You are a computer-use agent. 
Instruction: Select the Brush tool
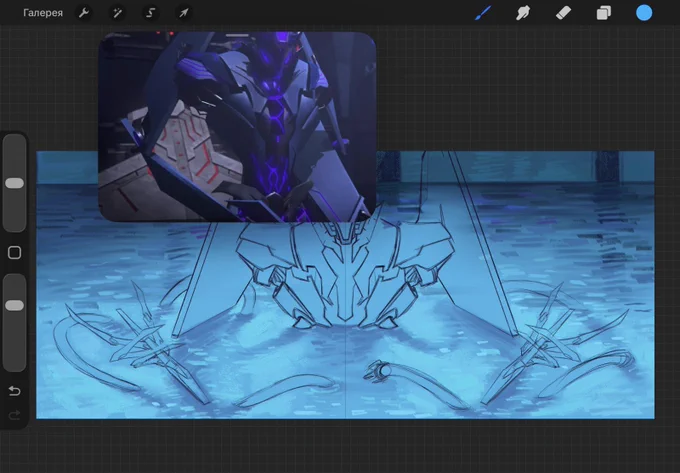pyautogui.click(x=483, y=13)
